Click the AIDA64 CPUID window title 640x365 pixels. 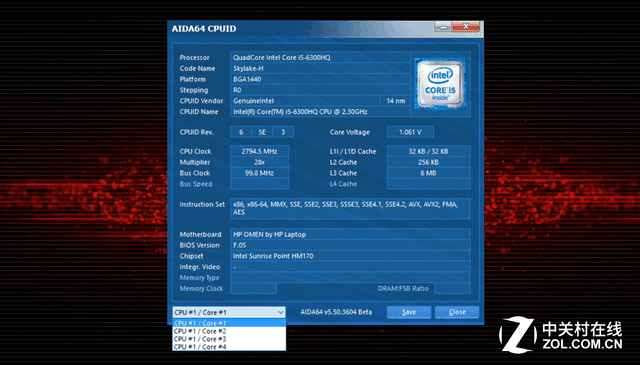click(204, 29)
